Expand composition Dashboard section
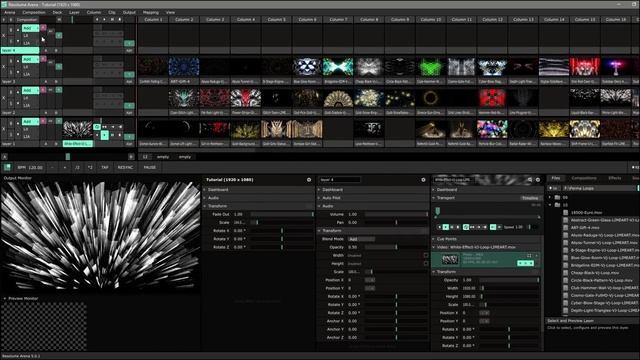The image size is (640, 360). click(259, 190)
